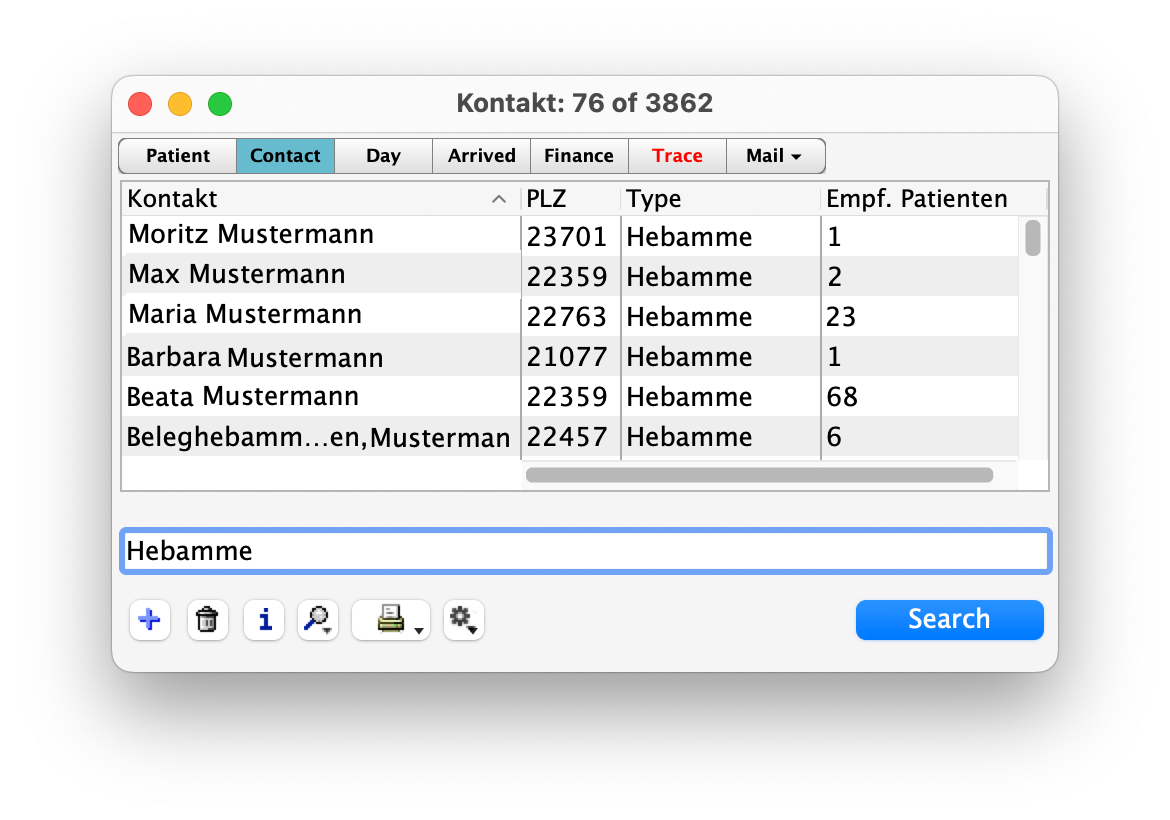Select the Finance tab
The height and width of the screenshot is (820, 1170).
[578, 156]
